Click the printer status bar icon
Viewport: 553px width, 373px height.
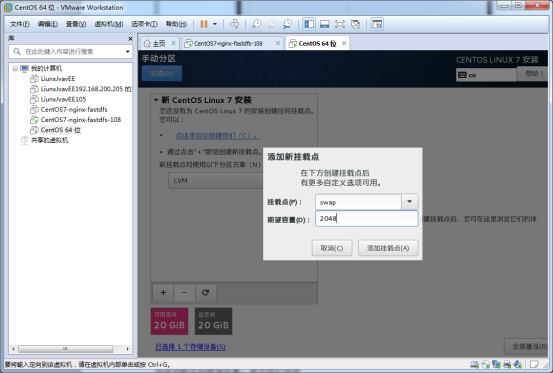click(507, 364)
